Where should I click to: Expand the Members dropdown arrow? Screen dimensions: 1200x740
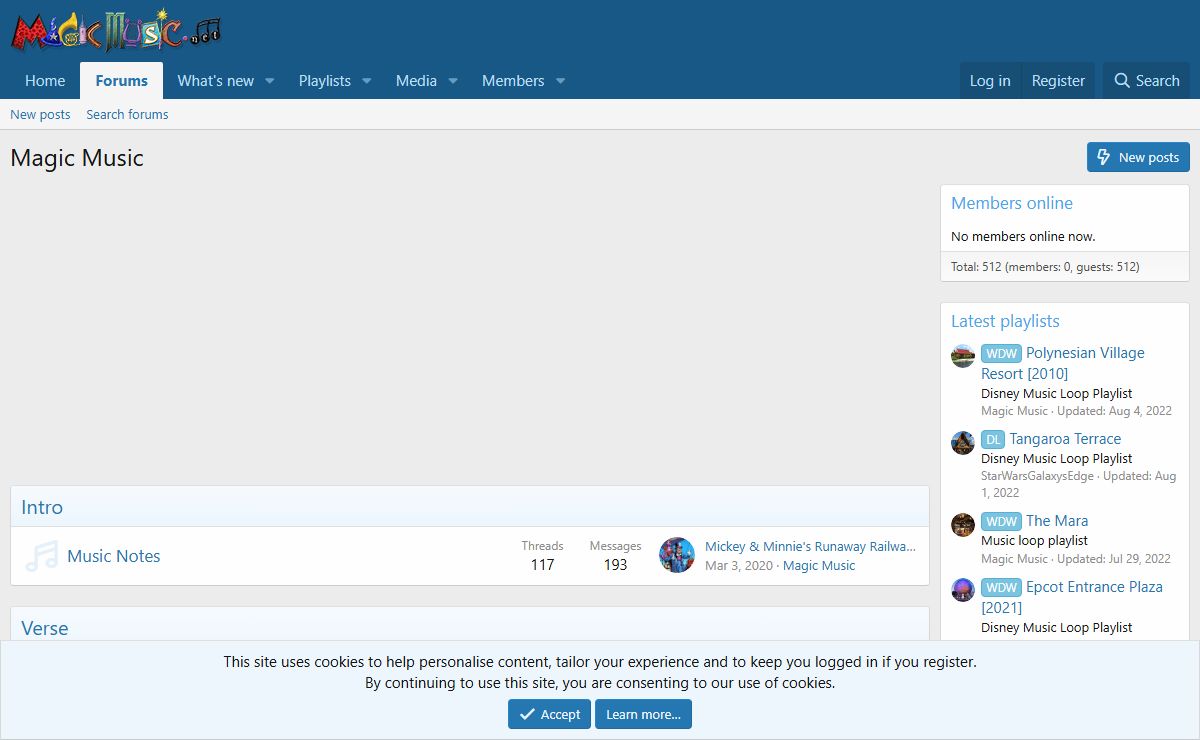[x=561, y=81]
